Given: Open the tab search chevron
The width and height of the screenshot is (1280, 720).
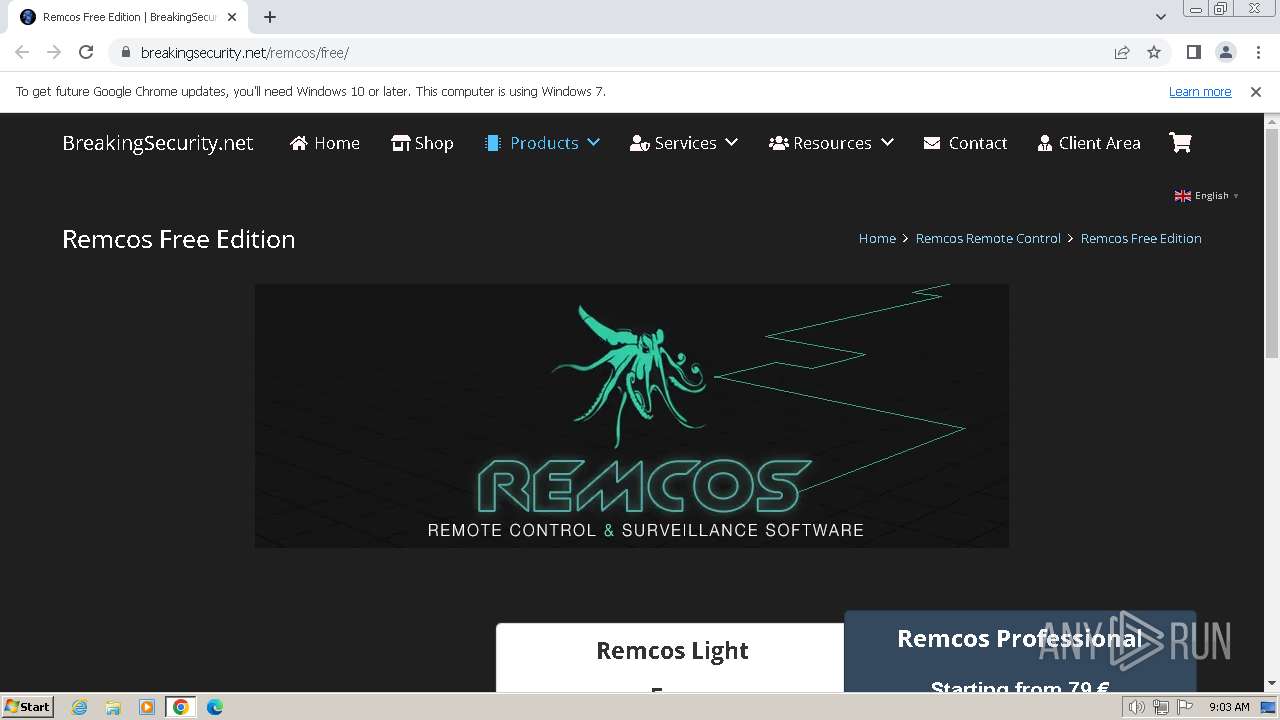Looking at the screenshot, I should point(1161,17).
